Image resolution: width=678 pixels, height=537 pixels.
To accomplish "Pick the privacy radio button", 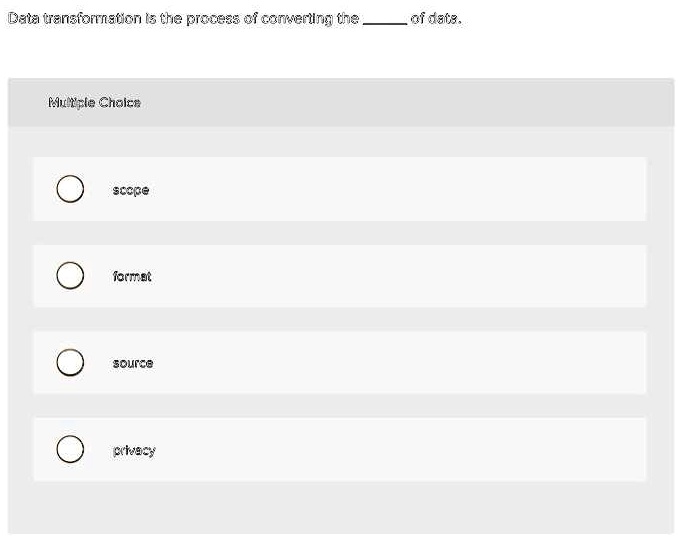I will pos(70,449).
